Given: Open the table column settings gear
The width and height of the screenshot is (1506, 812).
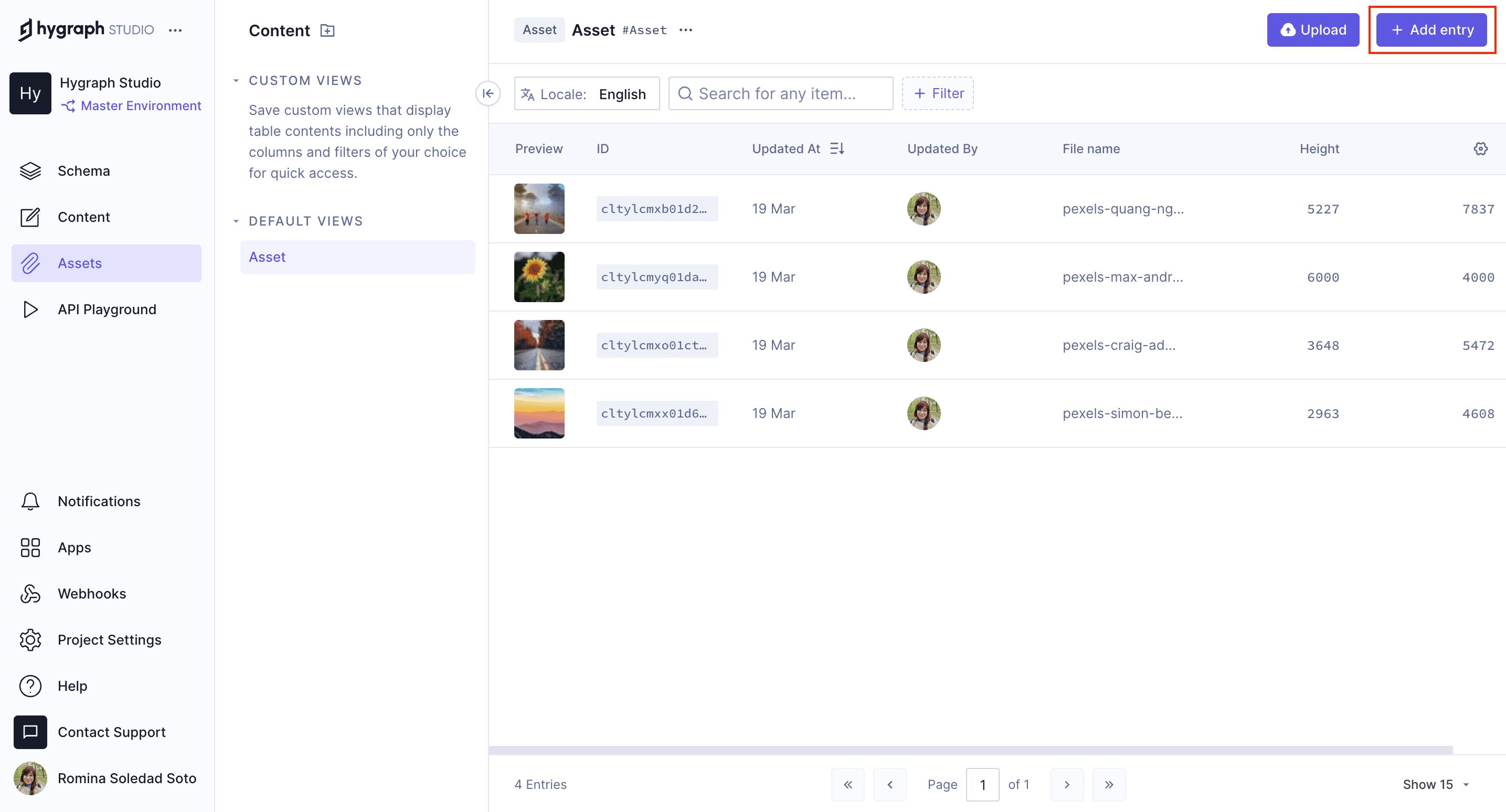Looking at the screenshot, I should 1480,148.
